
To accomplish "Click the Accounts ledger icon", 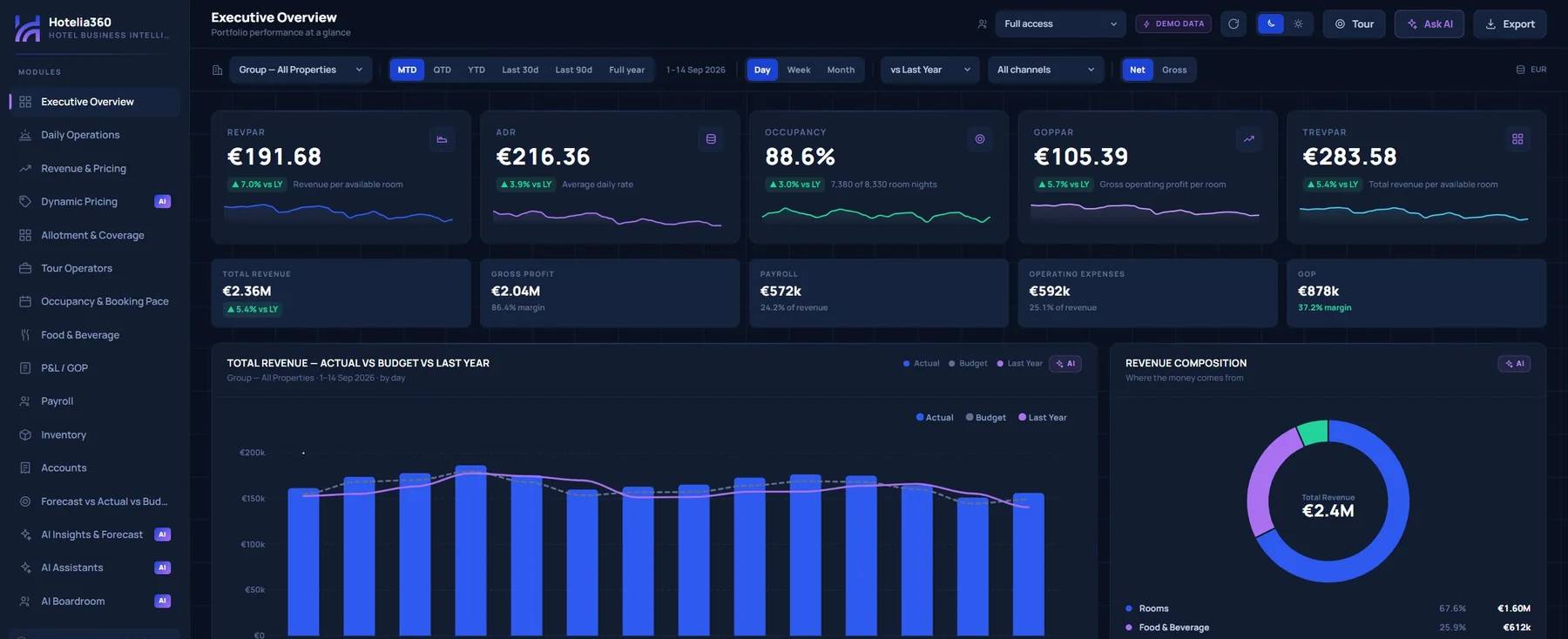I will tap(25, 467).
